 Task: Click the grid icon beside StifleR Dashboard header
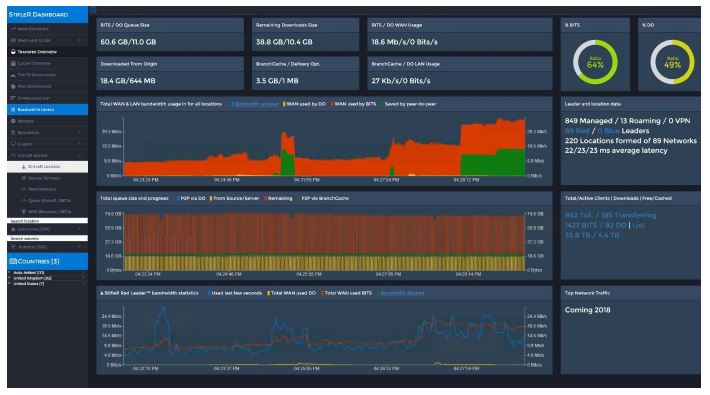coord(93,10)
